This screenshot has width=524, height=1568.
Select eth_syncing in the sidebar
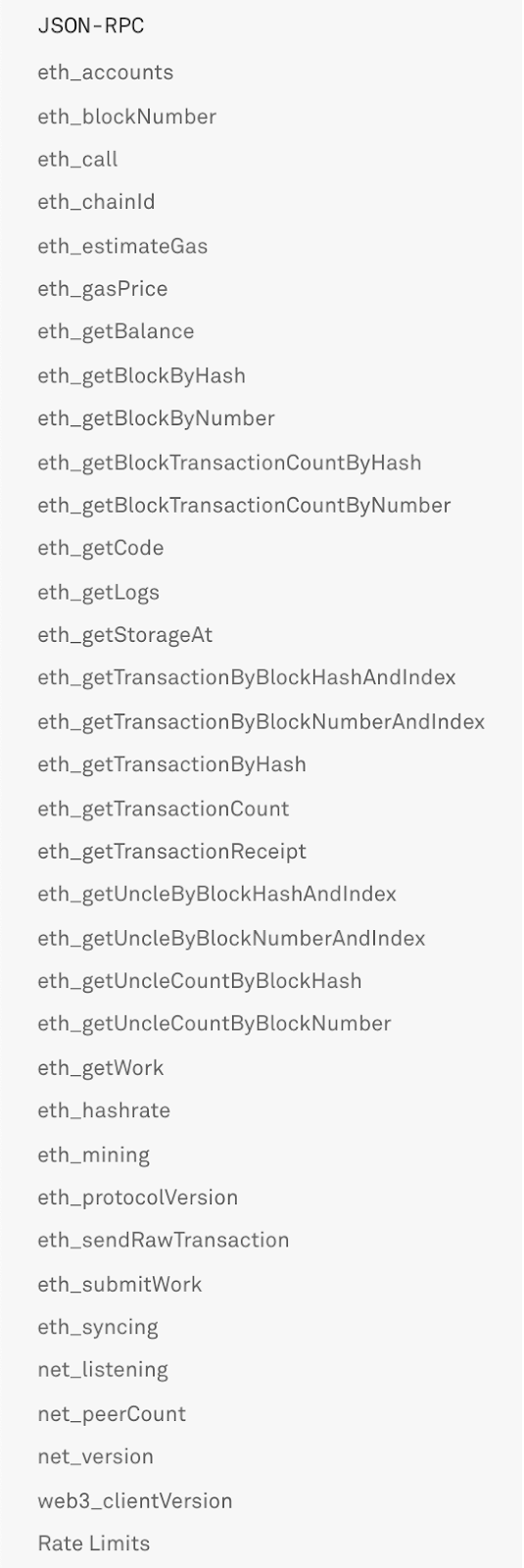tap(98, 1327)
